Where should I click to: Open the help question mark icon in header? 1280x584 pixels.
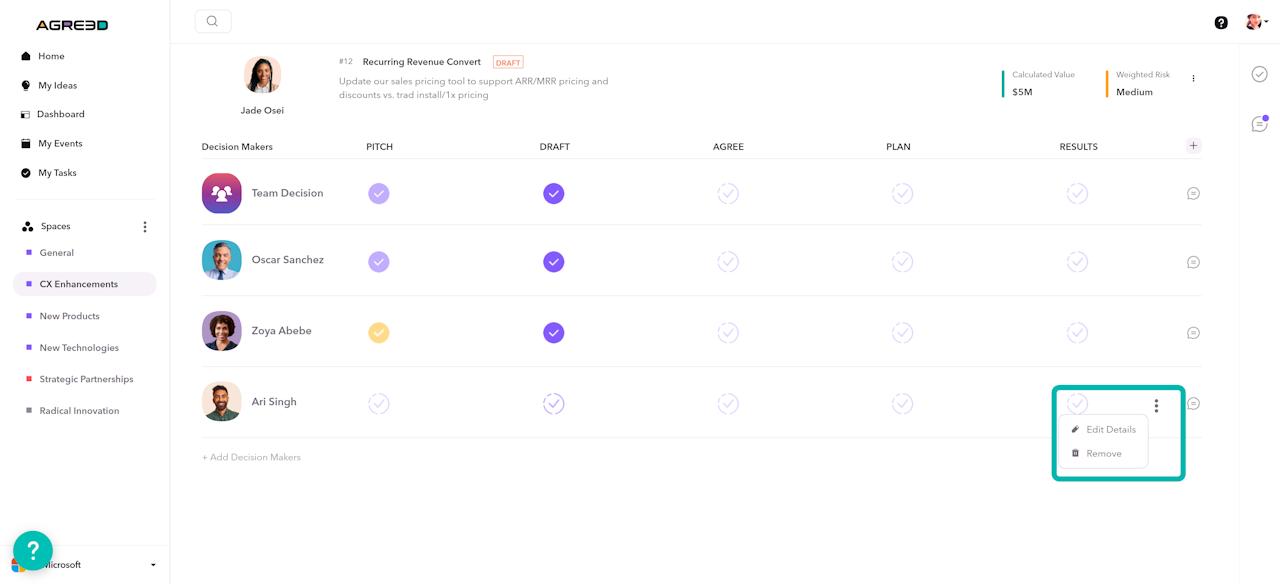point(1221,22)
